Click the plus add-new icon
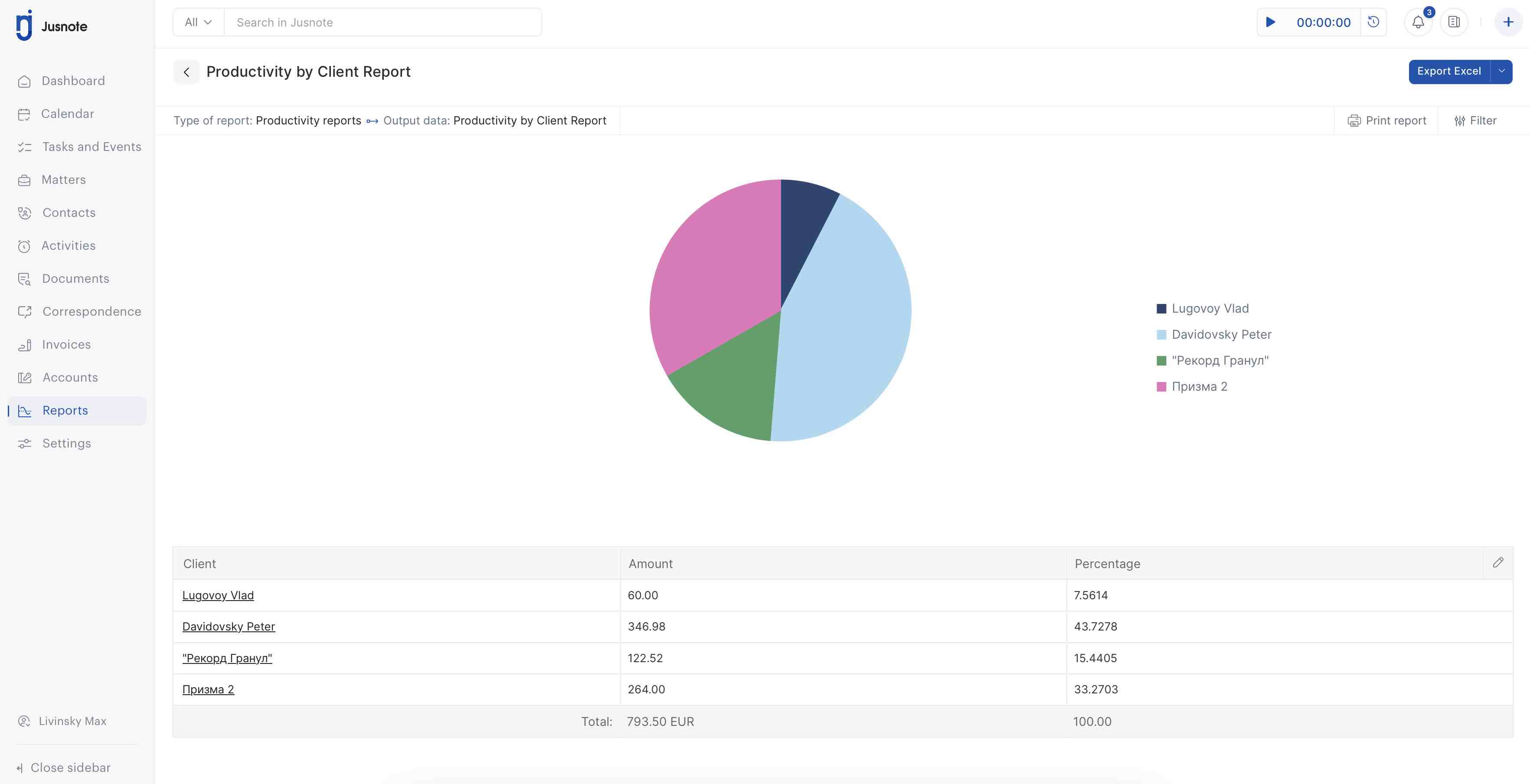 (x=1508, y=23)
